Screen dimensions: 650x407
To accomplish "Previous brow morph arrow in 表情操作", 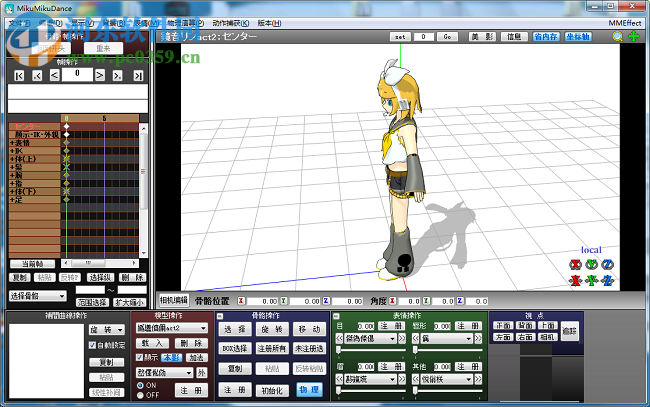I will (x=339, y=379).
